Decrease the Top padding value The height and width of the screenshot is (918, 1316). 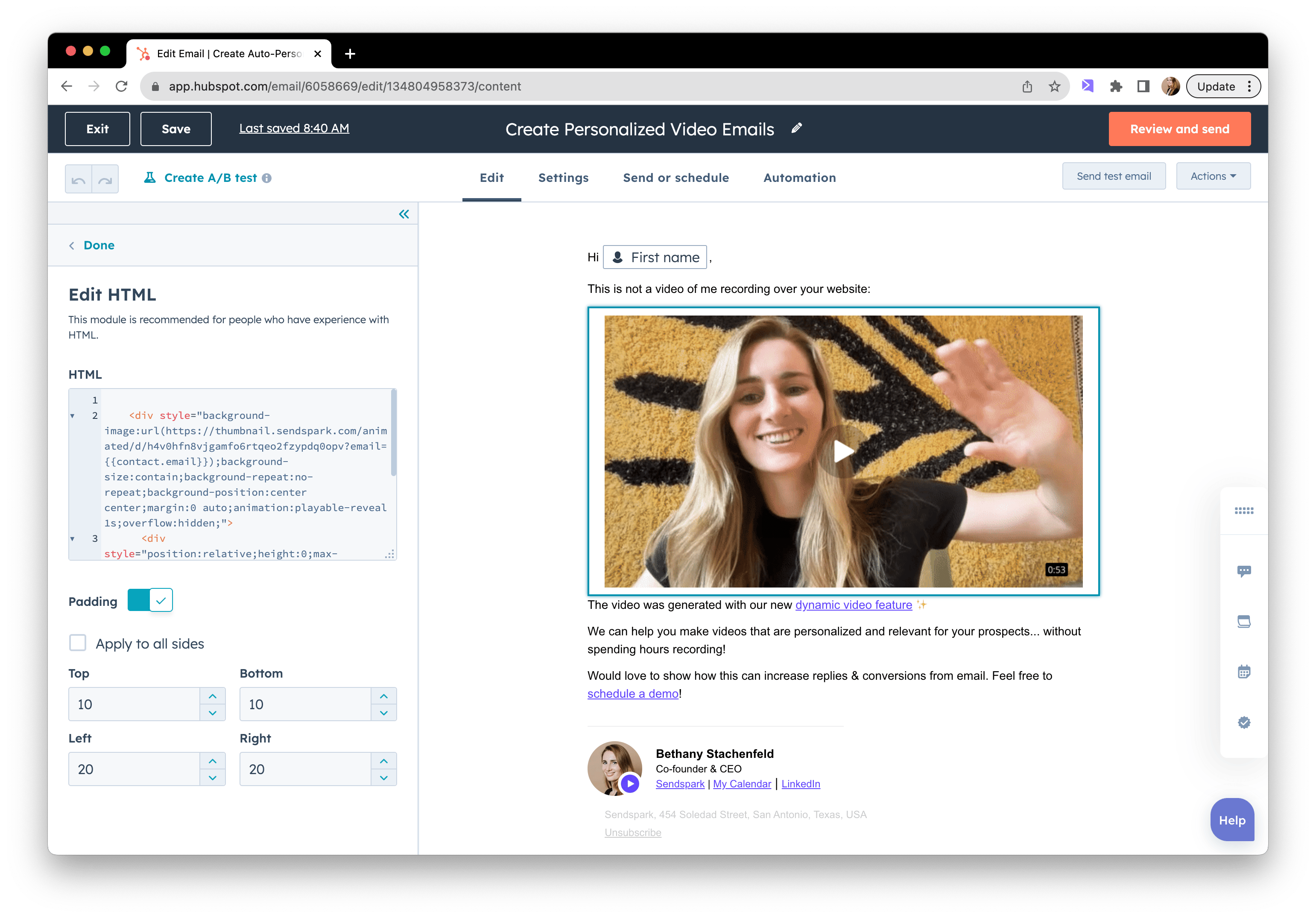pyautogui.click(x=213, y=712)
